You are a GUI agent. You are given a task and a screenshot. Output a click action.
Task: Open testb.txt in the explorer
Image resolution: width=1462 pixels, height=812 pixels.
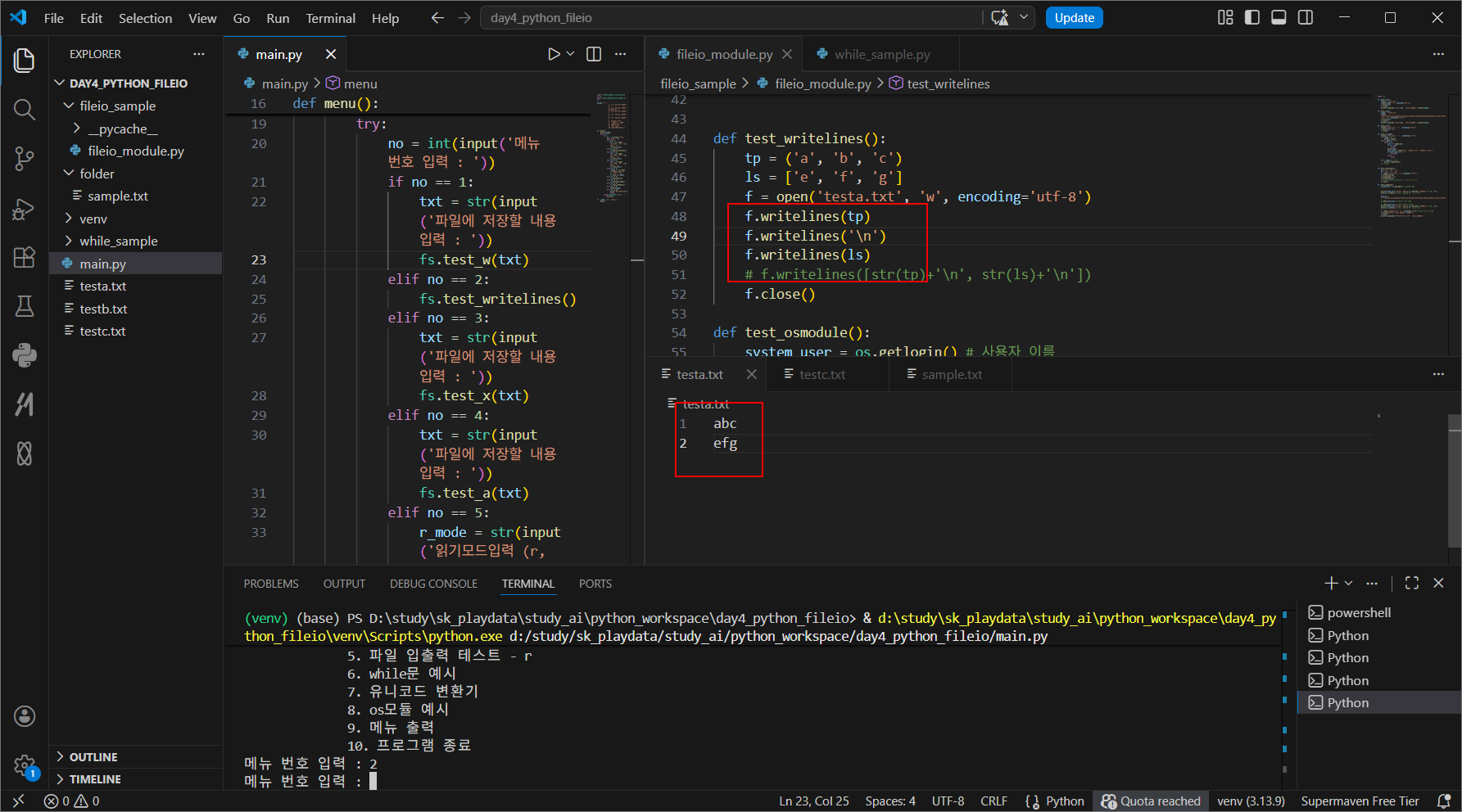[x=136, y=309]
